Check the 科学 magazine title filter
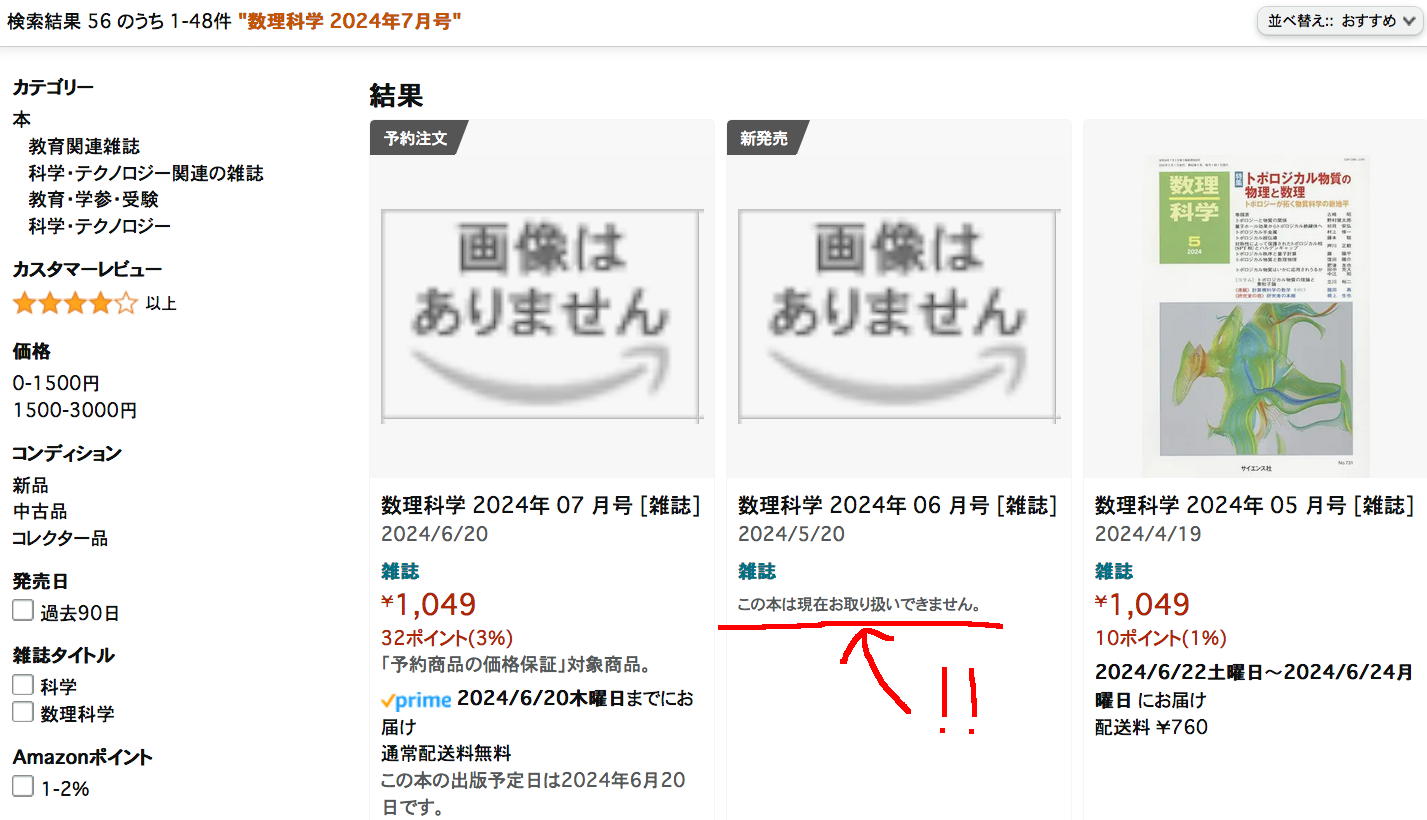This screenshot has width=1427, height=820. [x=23, y=685]
